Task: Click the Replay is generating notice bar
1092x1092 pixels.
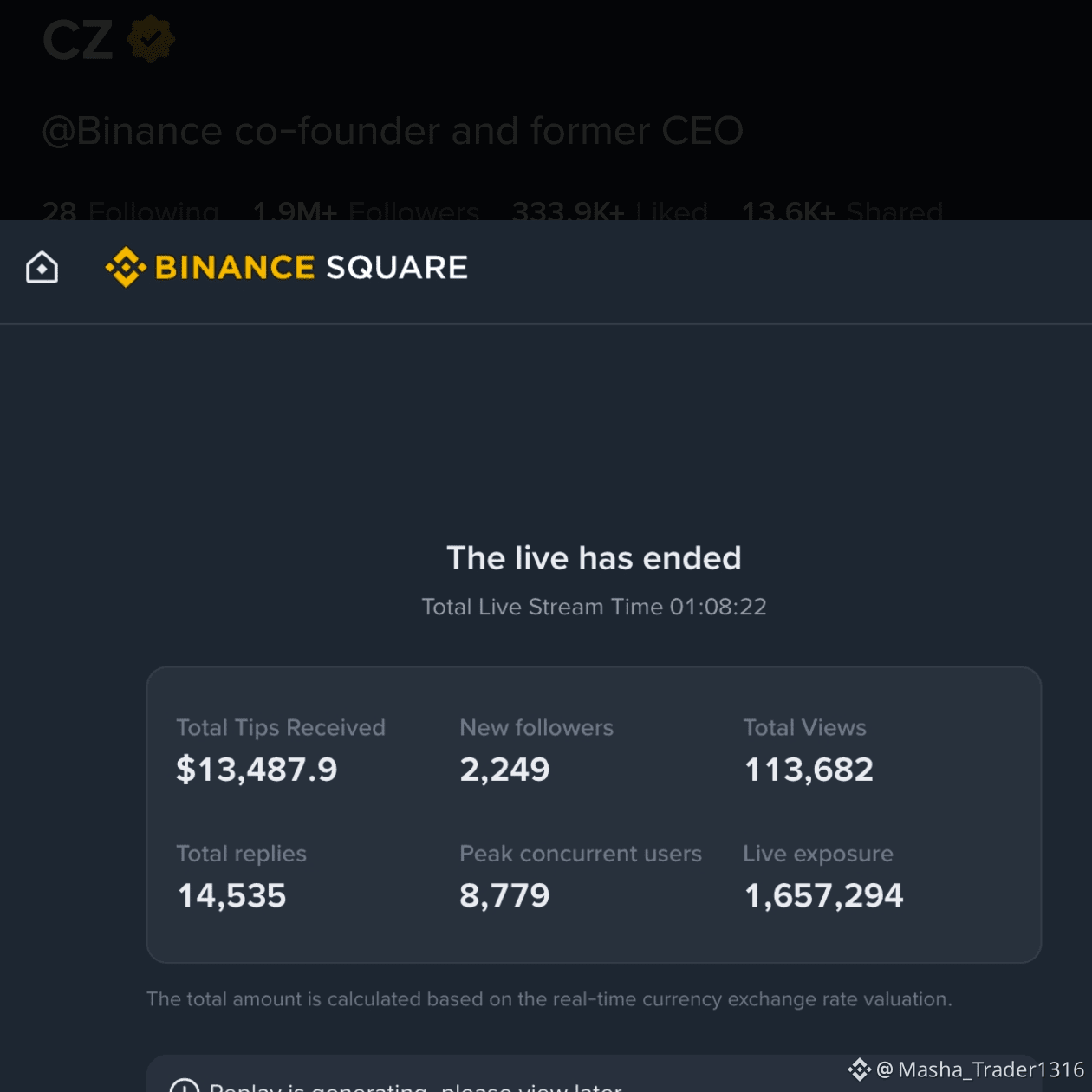Action: 594,1075
